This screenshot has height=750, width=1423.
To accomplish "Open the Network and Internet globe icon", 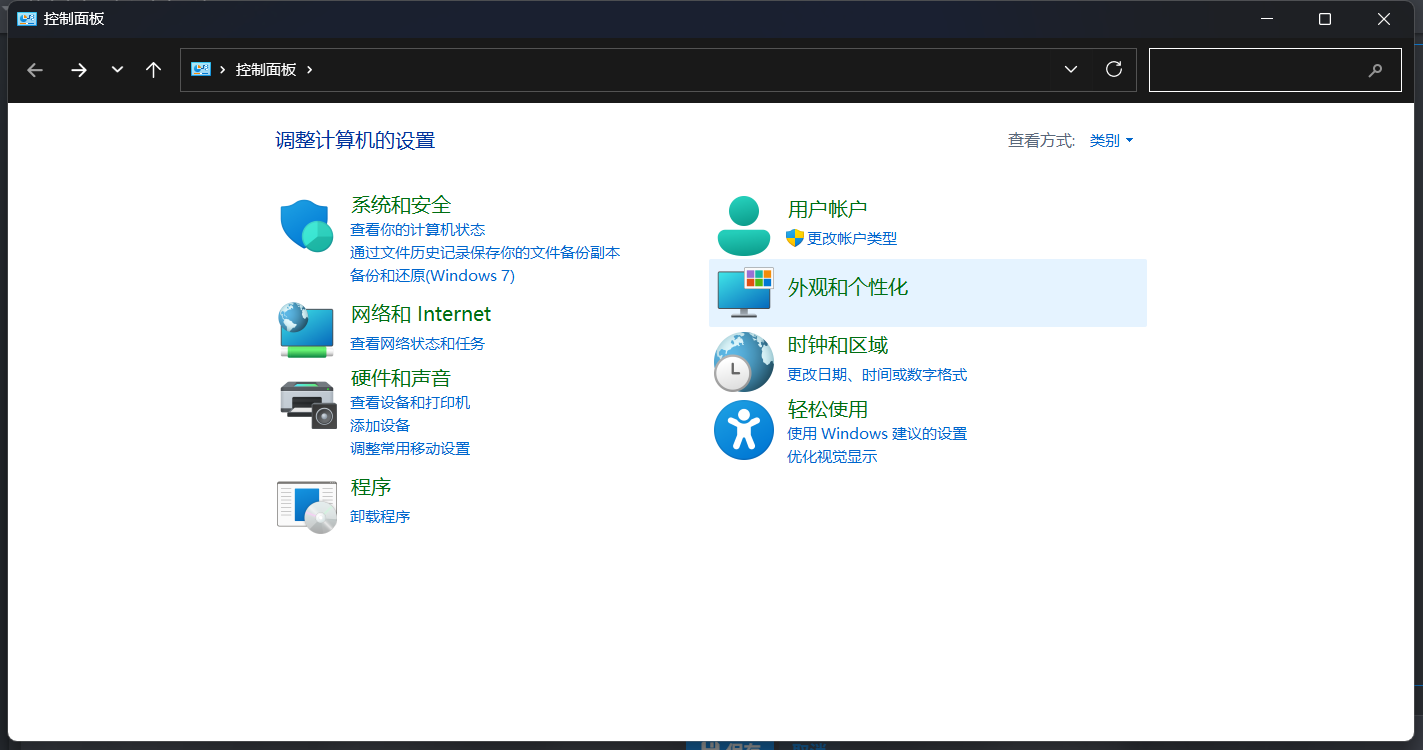I will [306, 329].
